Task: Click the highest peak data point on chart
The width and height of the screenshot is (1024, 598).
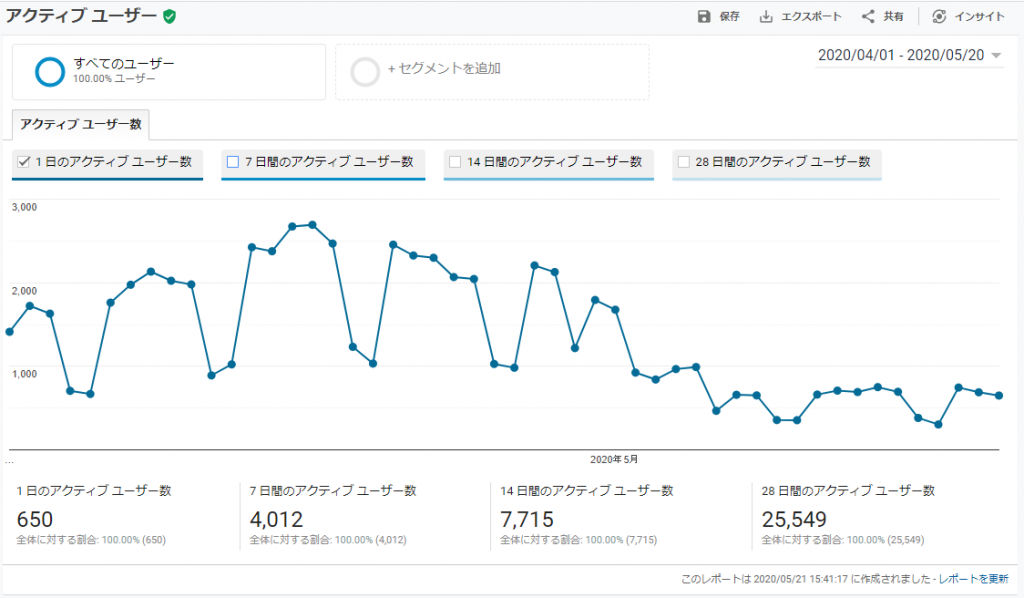Action: point(312,225)
